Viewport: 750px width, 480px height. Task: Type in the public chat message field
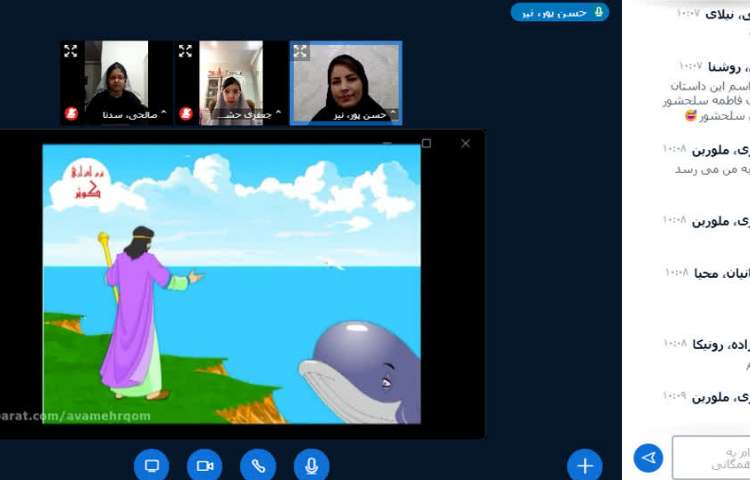pos(712,458)
